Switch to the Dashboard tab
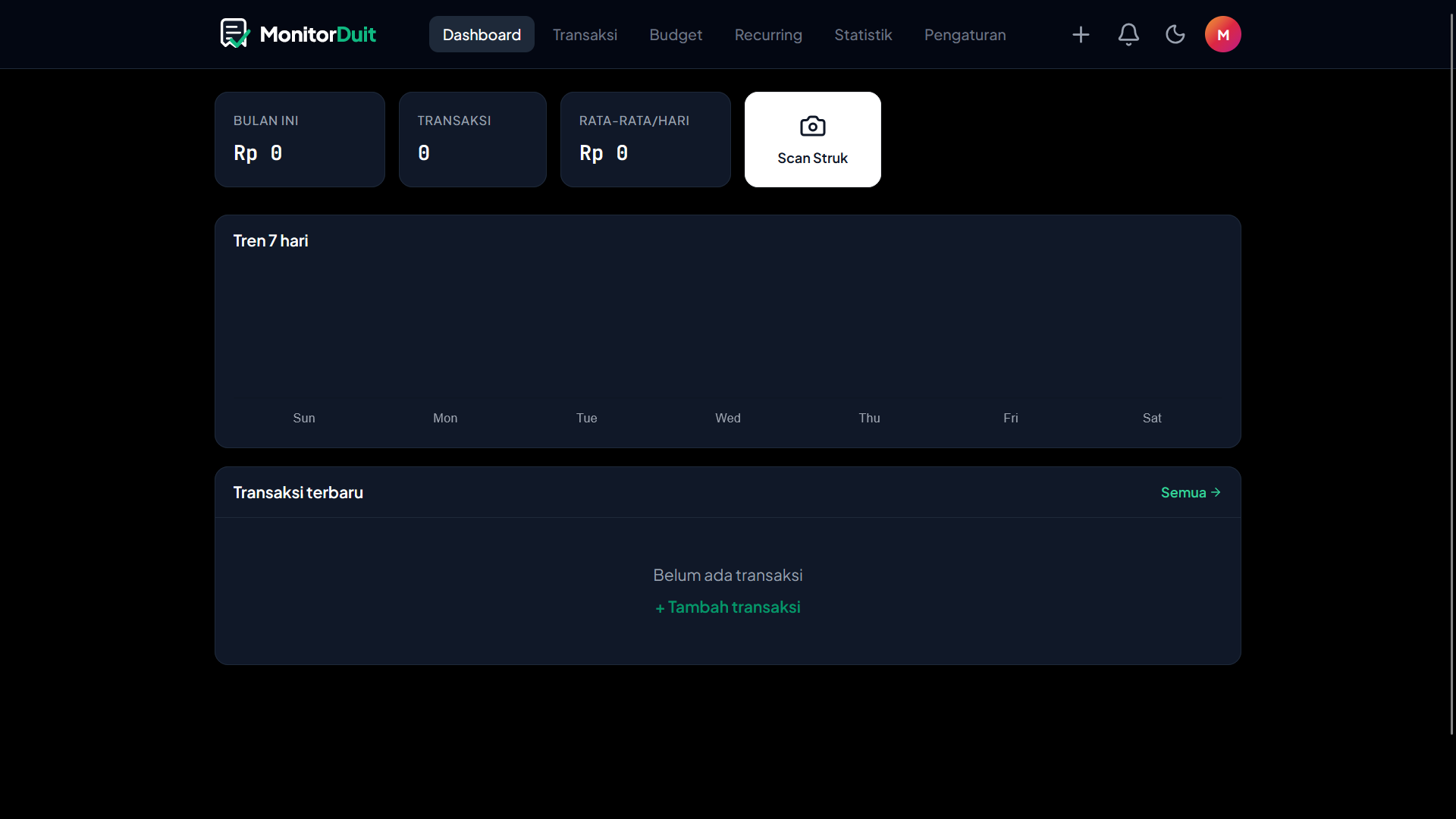 [x=482, y=34]
